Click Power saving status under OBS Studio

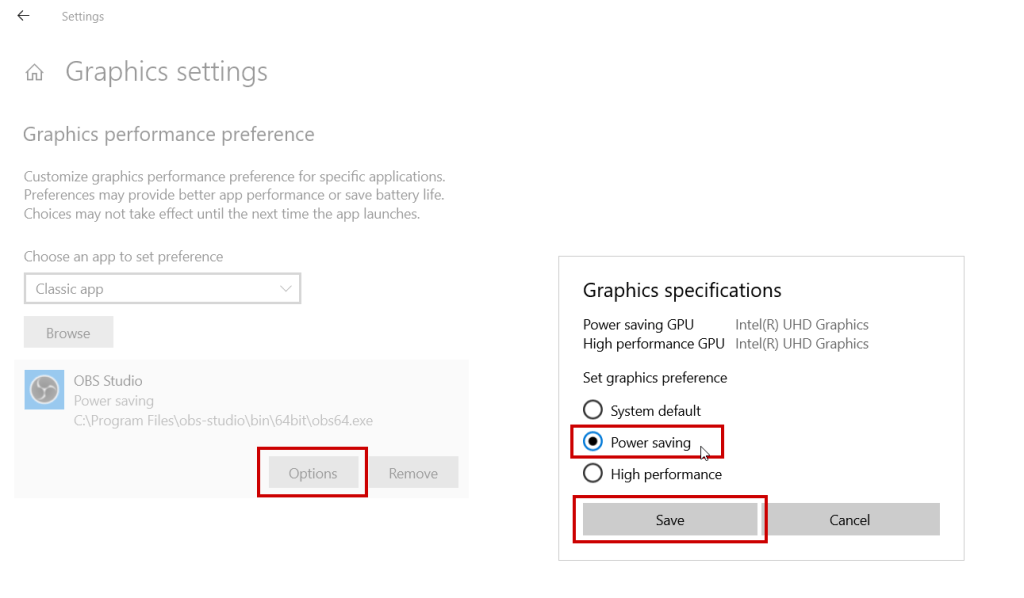pyautogui.click(x=114, y=401)
